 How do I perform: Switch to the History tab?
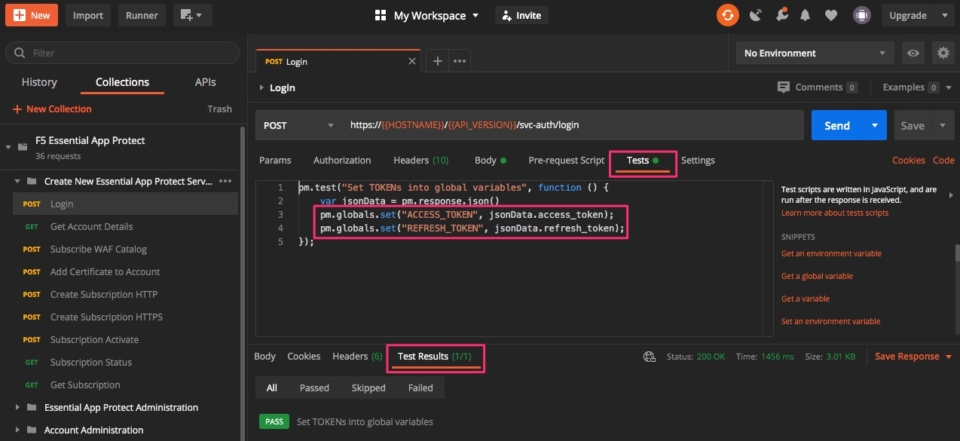pyautogui.click(x=39, y=82)
